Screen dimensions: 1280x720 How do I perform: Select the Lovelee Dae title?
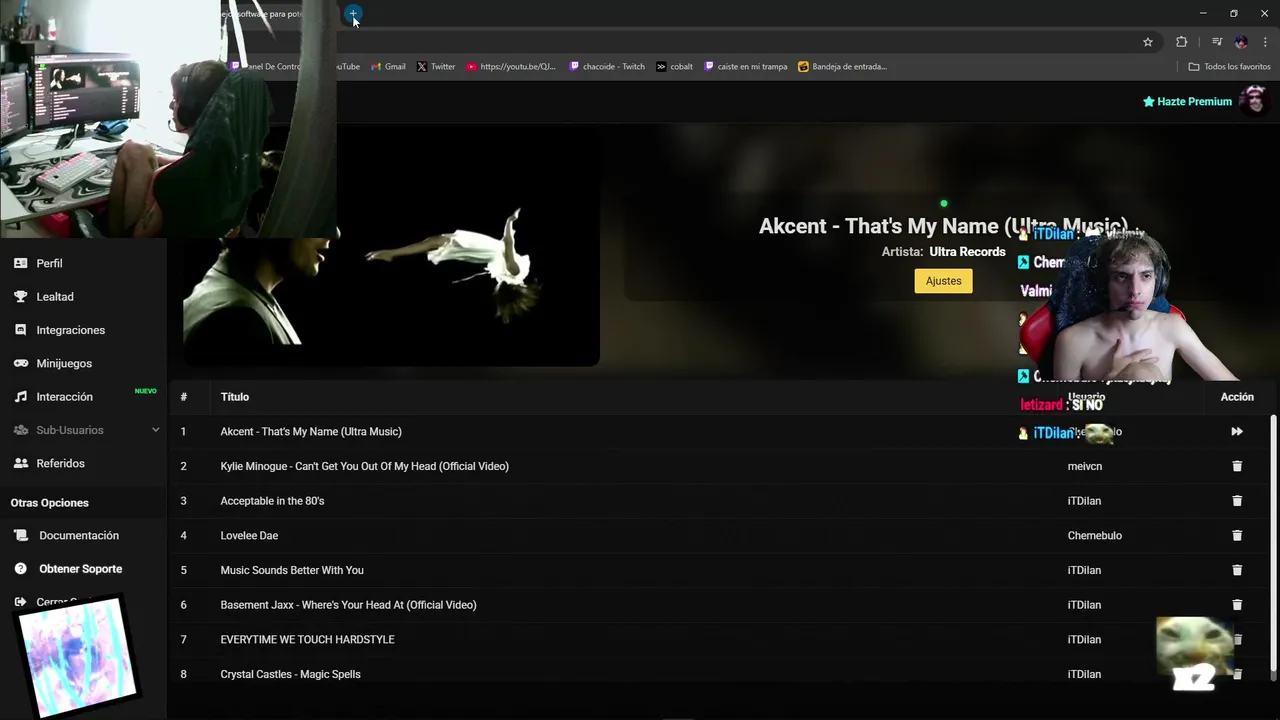[249, 536]
